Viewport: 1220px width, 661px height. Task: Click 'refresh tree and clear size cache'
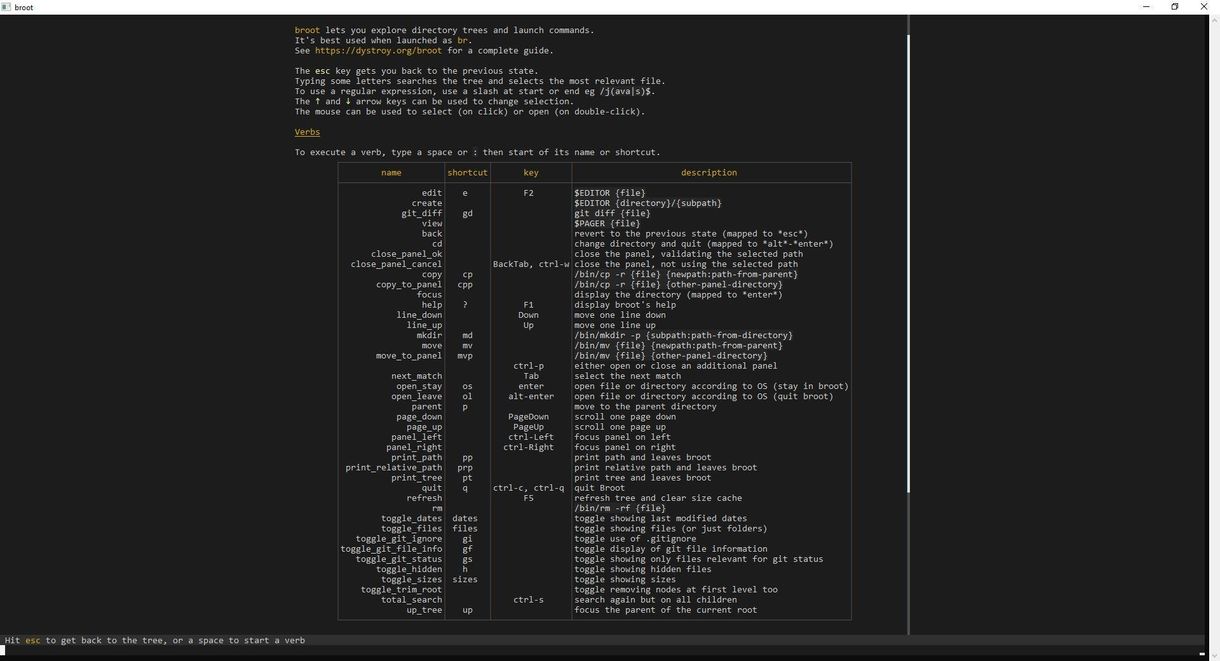[658, 498]
